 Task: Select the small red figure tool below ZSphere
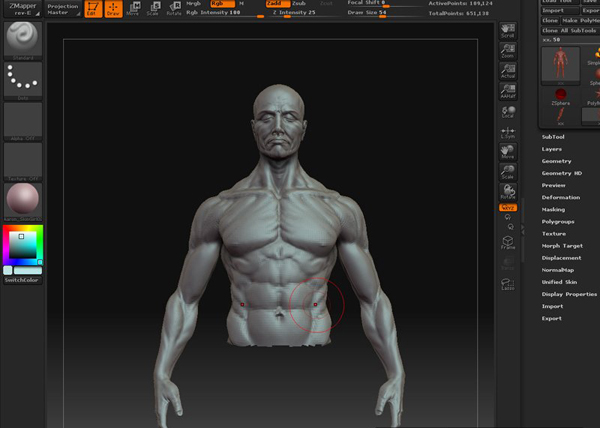click(560, 116)
